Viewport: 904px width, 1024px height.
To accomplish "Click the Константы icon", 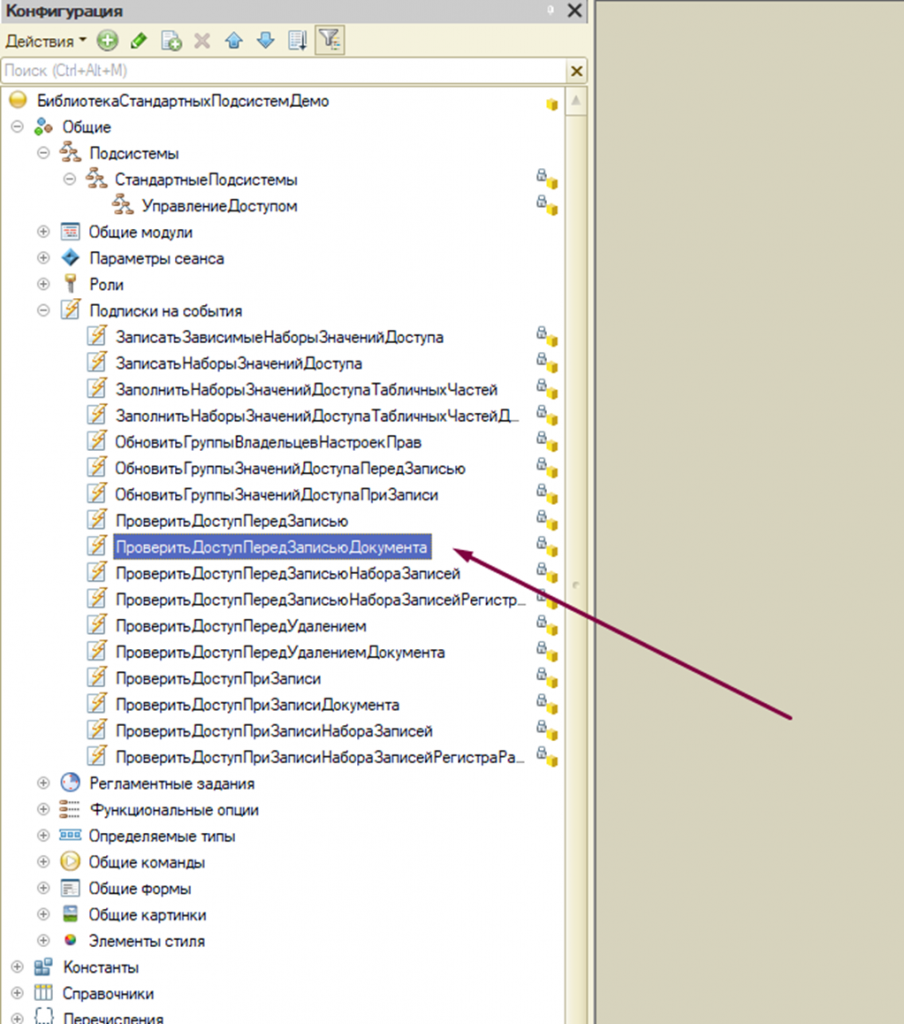I will coord(44,967).
